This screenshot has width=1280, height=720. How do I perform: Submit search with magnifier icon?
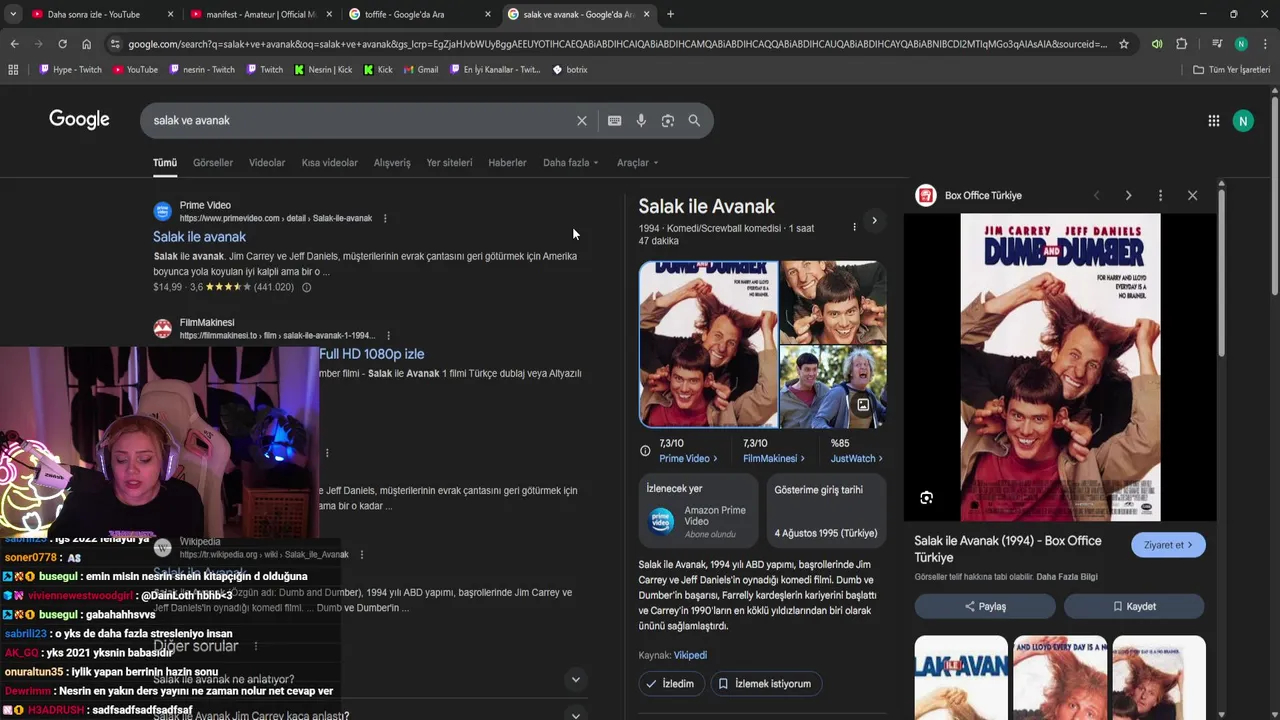click(x=694, y=121)
